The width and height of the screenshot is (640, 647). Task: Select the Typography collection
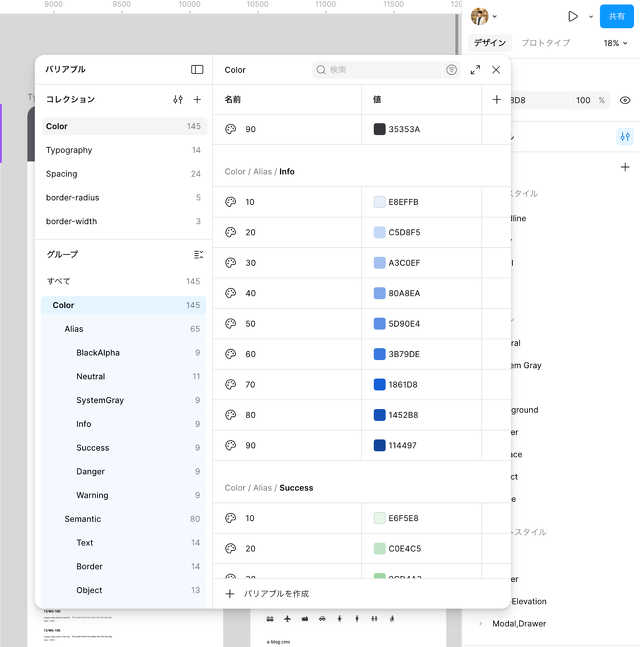(69, 150)
